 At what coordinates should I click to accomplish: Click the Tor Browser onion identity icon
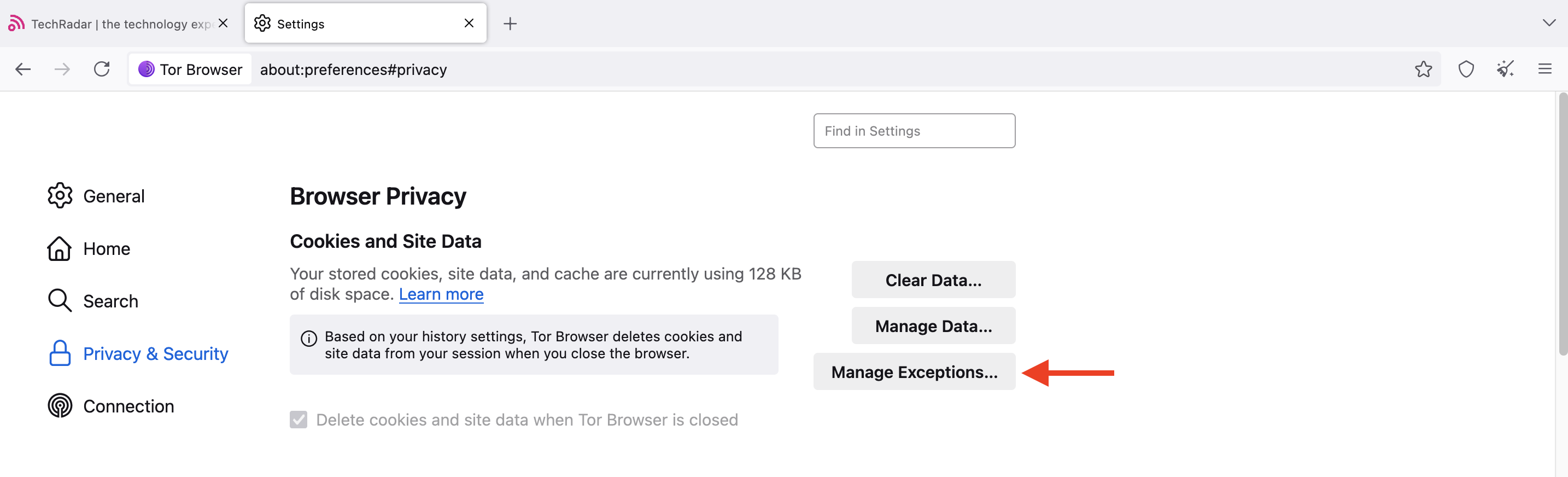[146, 69]
